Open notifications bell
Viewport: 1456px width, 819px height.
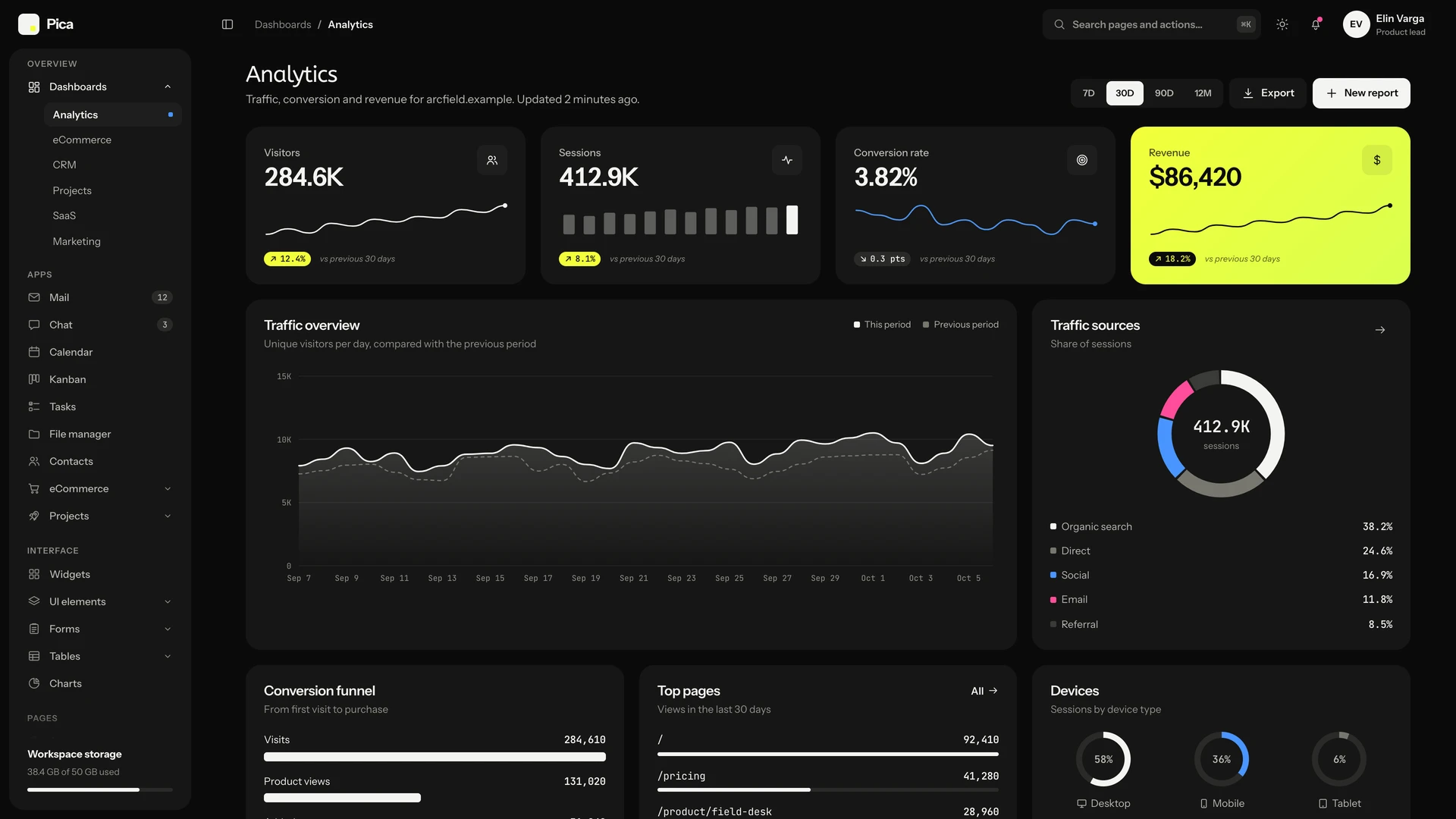(1316, 24)
